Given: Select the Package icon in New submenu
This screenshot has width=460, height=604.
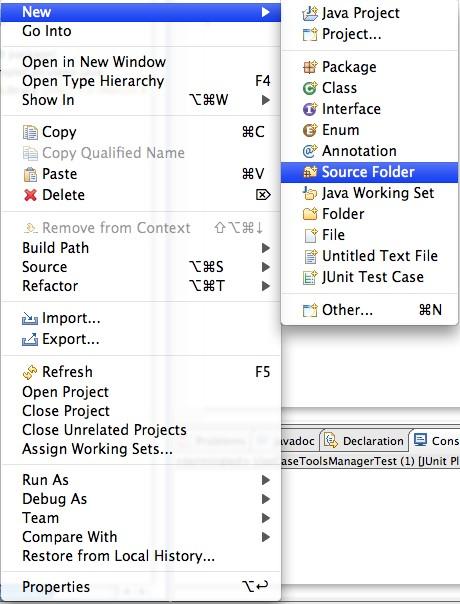Looking at the screenshot, I should (x=310, y=67).
